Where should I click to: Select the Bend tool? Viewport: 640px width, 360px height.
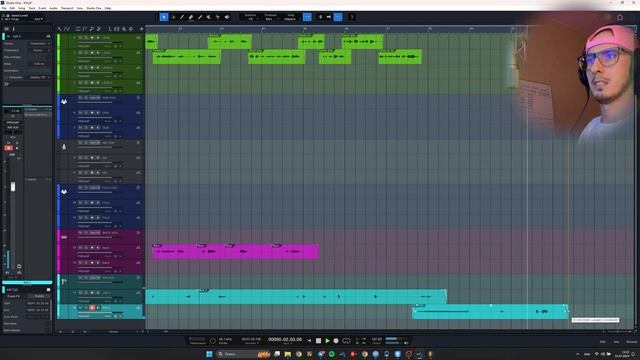tap(218, 17)
